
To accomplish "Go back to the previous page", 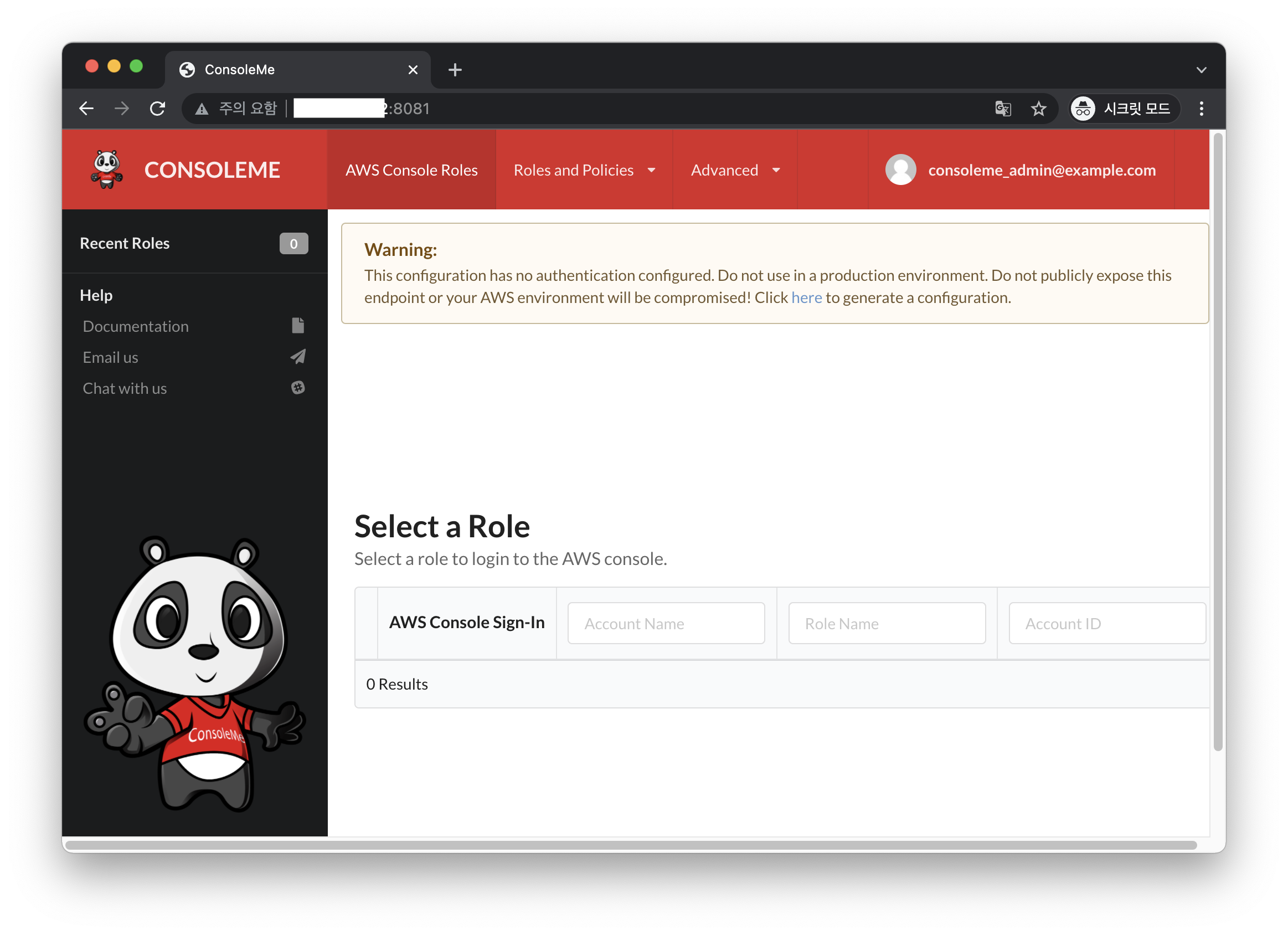I will [86, 109].
